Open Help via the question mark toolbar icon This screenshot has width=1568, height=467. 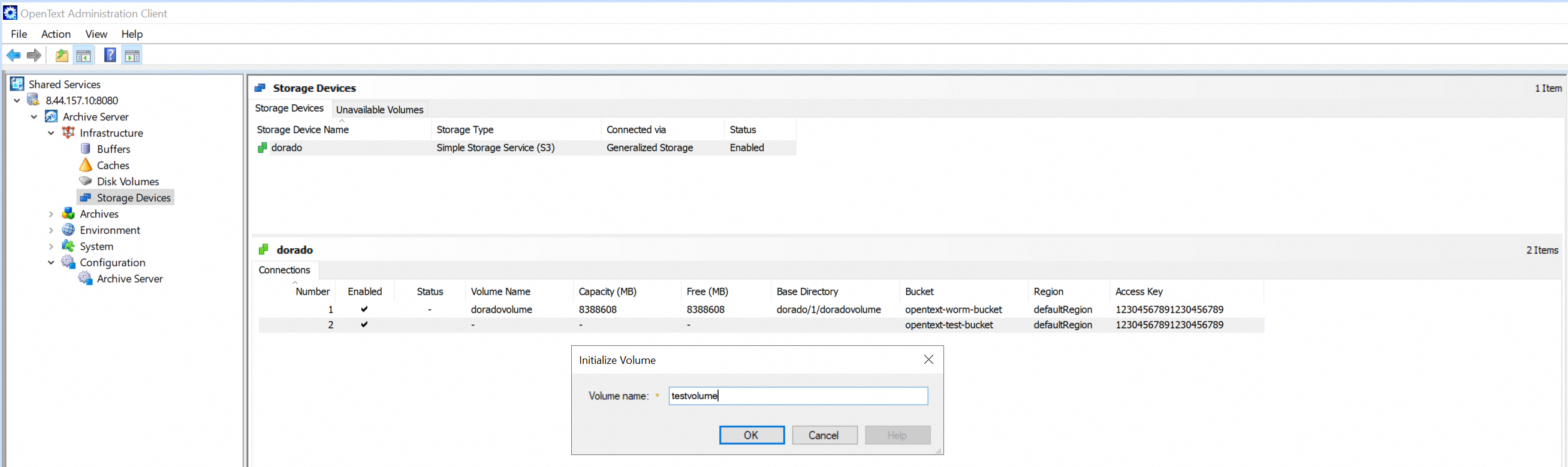pos(110,55)
